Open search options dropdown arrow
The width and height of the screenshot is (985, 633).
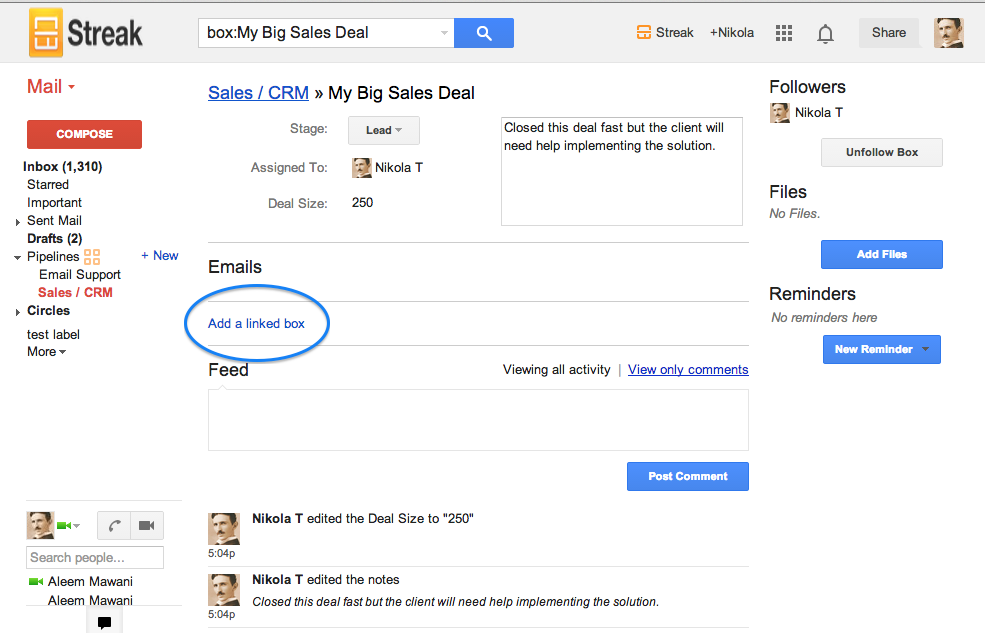click(x=444, y=33)
